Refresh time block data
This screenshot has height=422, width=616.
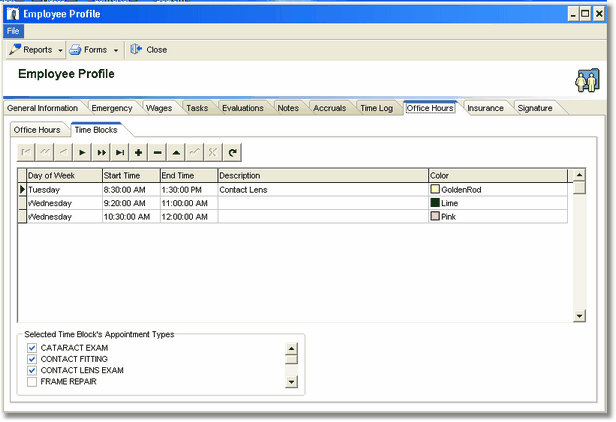232,152
